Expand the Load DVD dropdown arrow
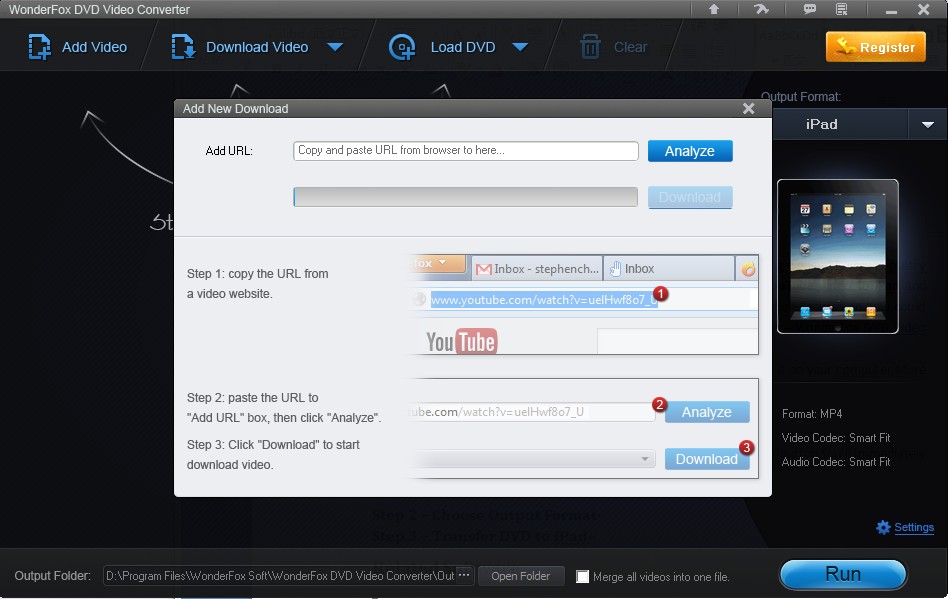 (520, 47)
